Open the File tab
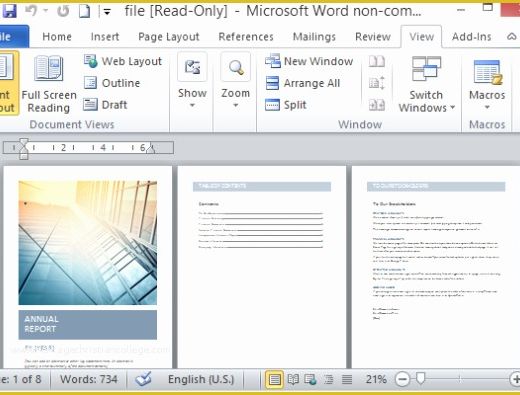 click(13, 36)
